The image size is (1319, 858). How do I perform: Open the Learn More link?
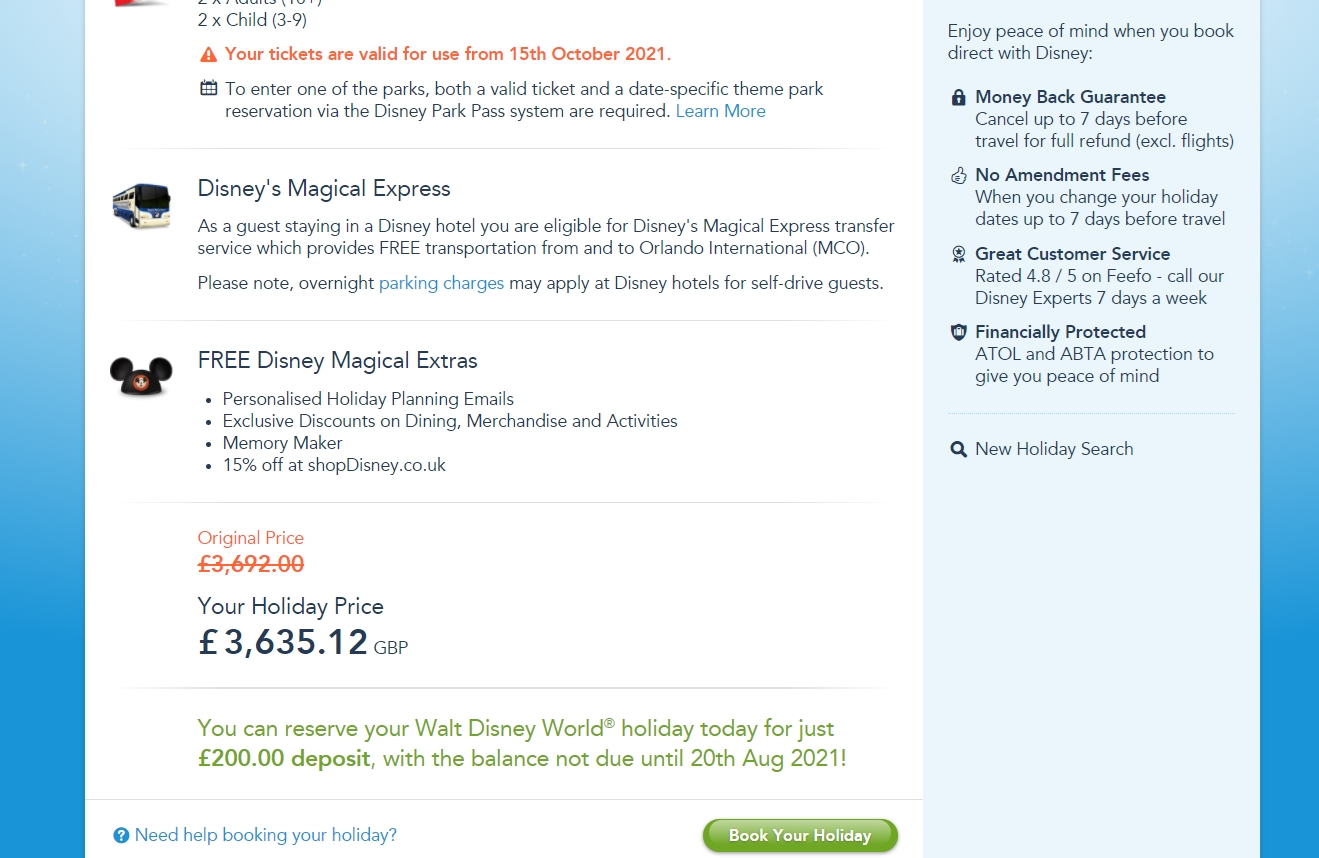coord(721,111)
